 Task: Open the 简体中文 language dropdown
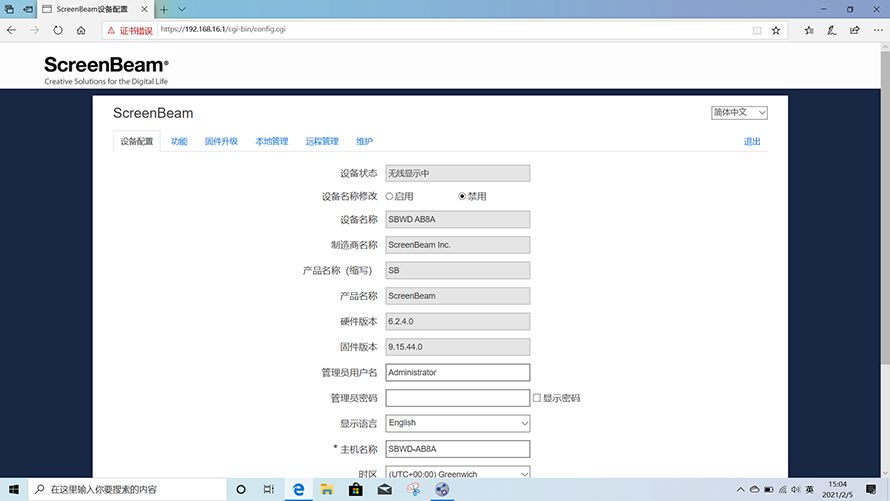coord(739,112)
